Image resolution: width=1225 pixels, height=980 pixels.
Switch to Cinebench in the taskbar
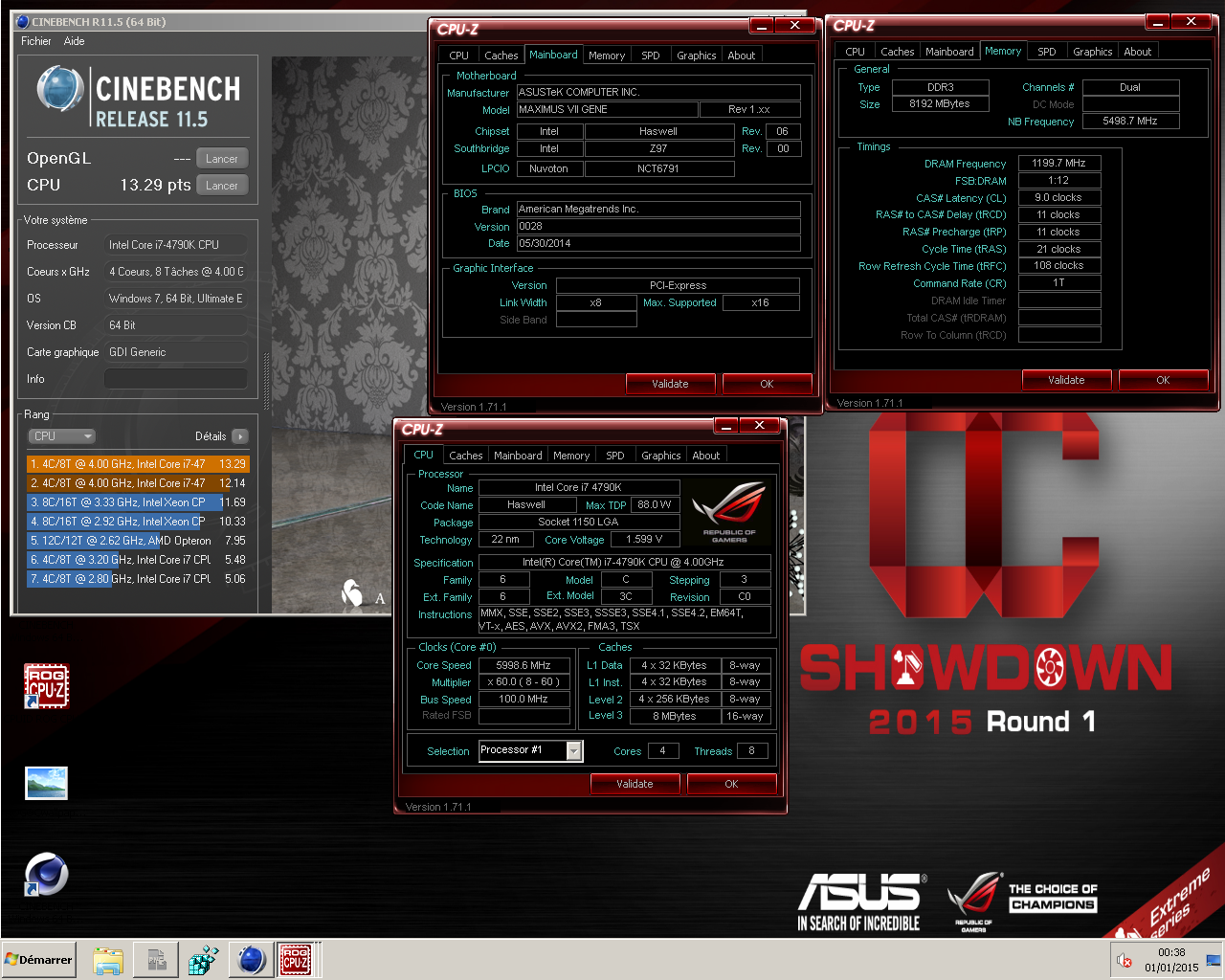(251, 960)
